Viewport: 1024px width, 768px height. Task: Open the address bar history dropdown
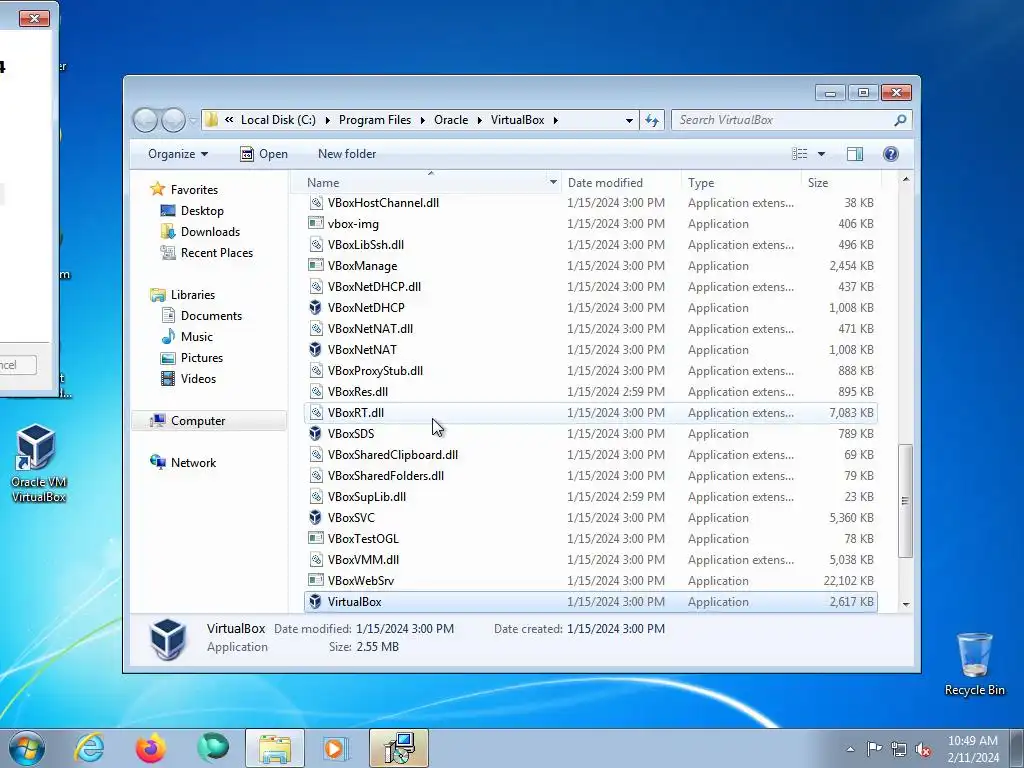coord(629,120)
